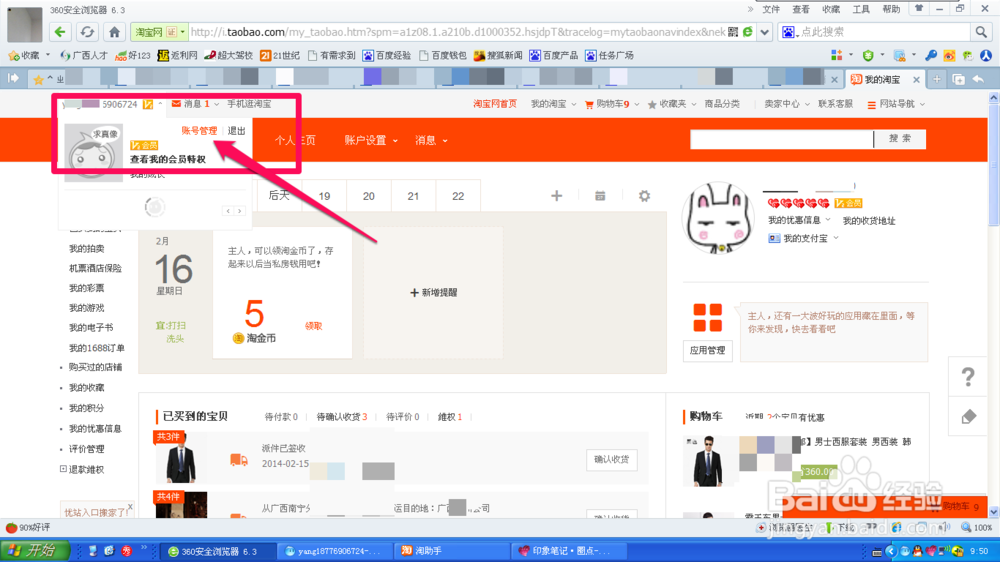This screenshot has height=562, width=1000.
Task: Open 联系客服 link
Action: 835,104
